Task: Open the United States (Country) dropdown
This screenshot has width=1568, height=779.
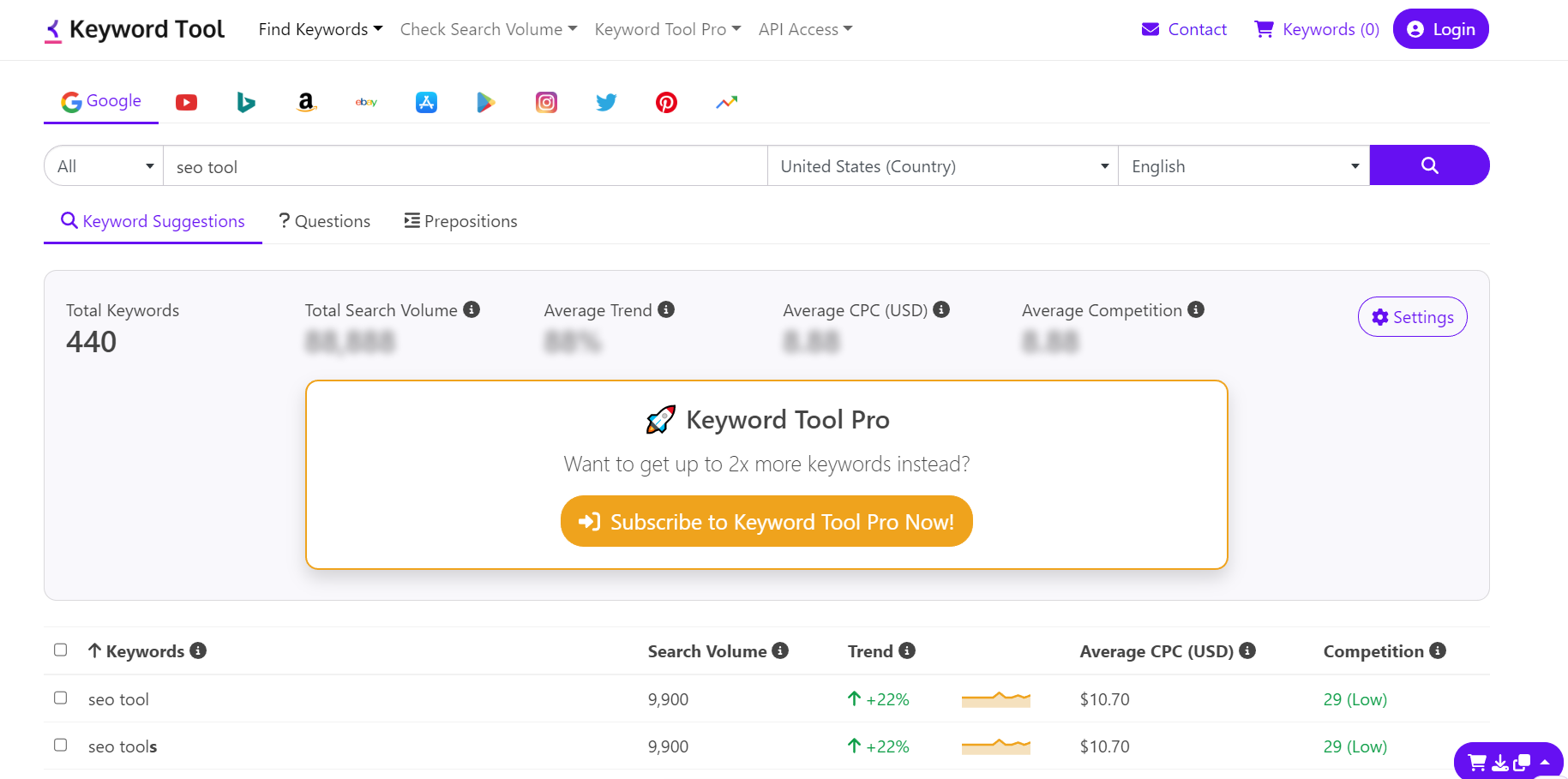Action: coord(943,165)
